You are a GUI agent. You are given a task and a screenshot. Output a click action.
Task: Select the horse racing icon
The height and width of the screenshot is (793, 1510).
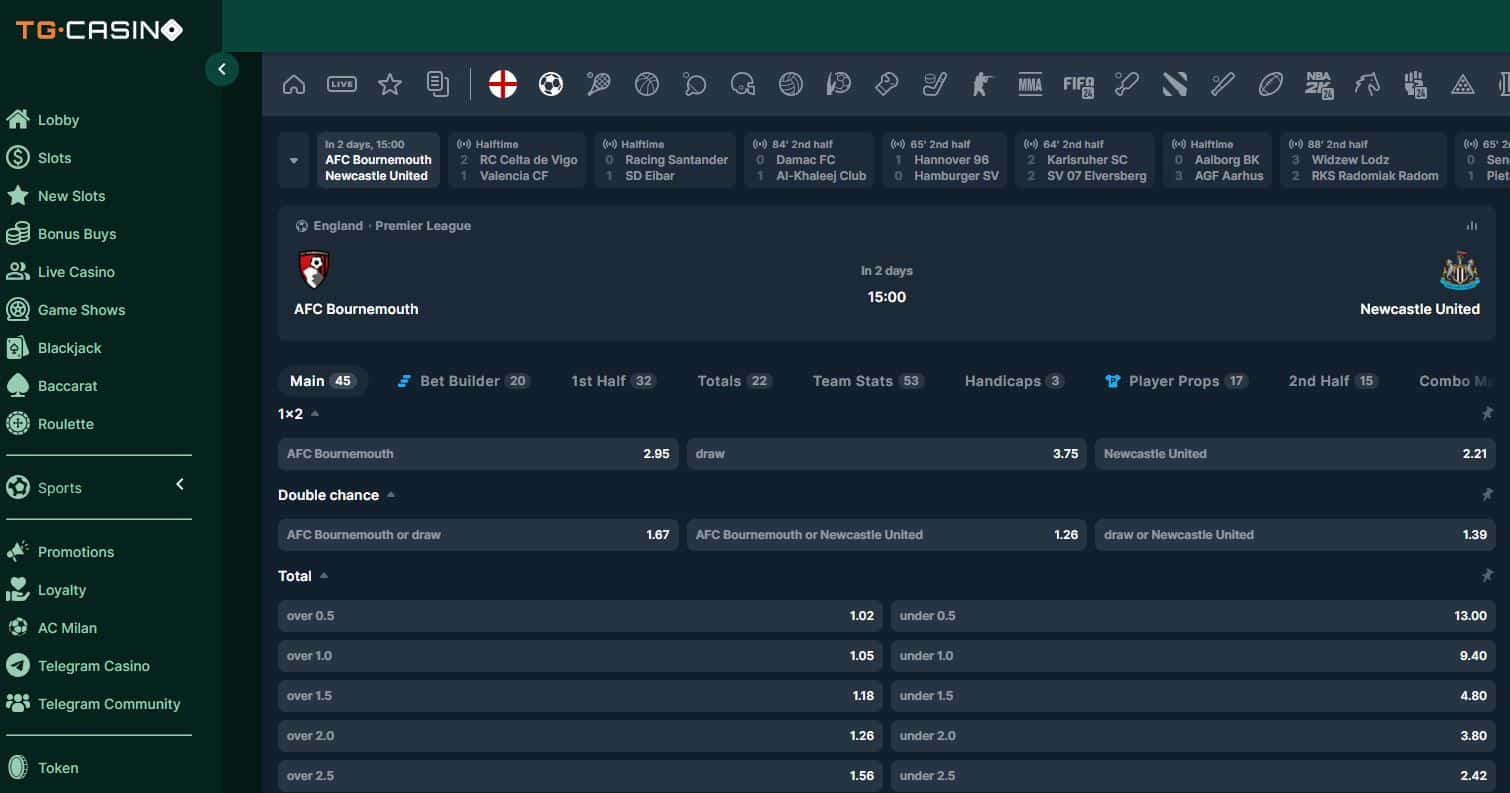(x=1367, y=85)
